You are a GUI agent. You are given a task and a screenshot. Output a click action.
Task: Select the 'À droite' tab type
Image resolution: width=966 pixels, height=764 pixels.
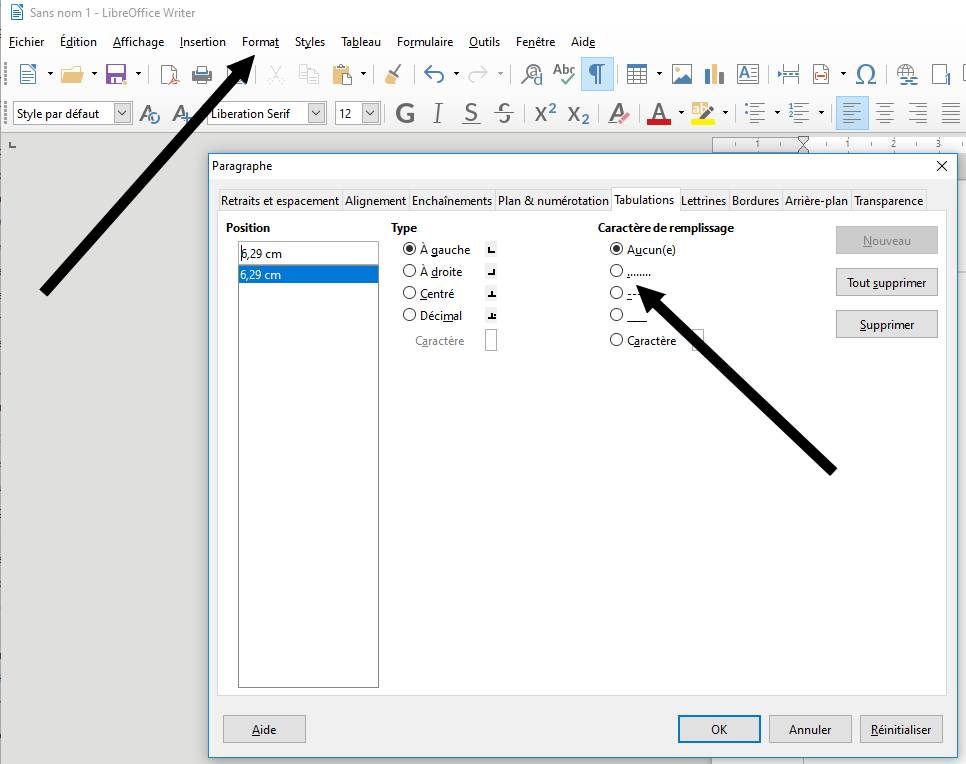tap(409, 271)
